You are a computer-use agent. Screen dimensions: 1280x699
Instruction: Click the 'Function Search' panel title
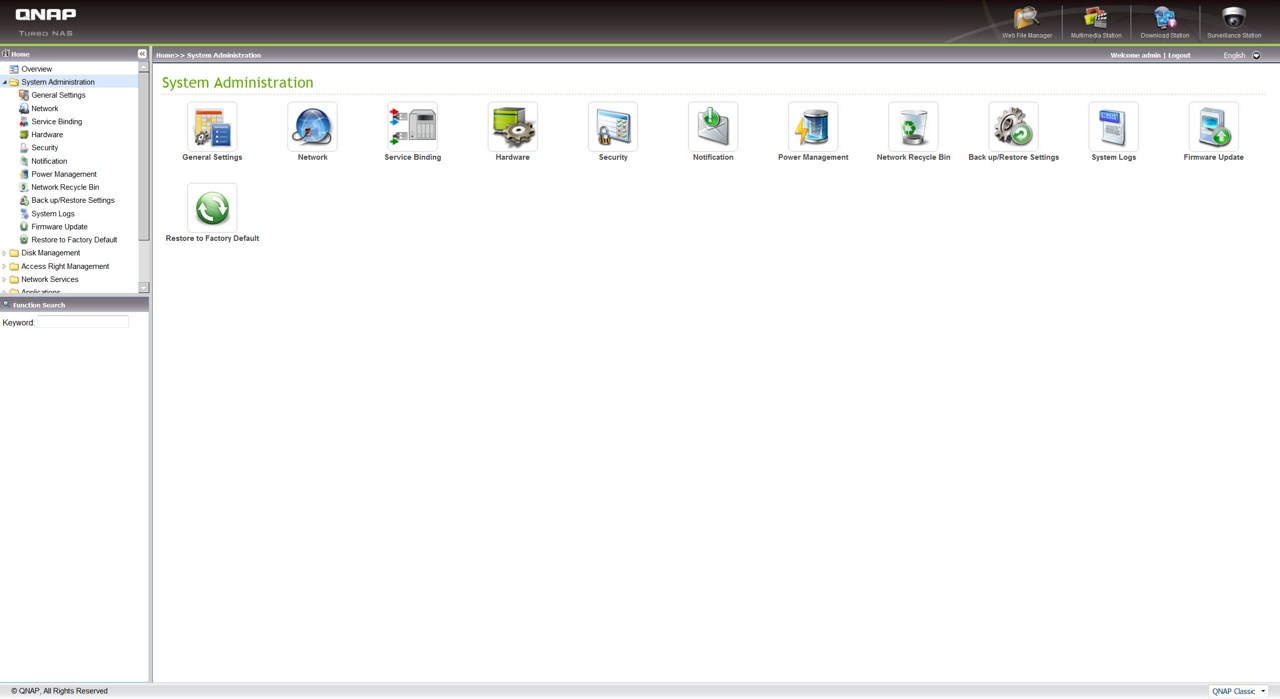point(39,305)
